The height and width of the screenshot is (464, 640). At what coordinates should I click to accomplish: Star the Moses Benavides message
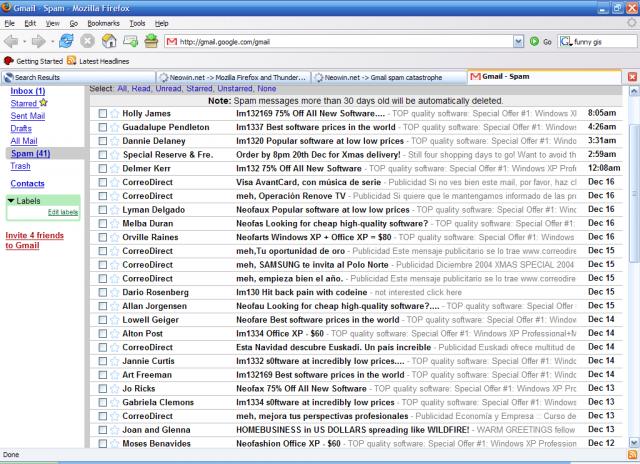pyautogui.click(x=115, y=443)
